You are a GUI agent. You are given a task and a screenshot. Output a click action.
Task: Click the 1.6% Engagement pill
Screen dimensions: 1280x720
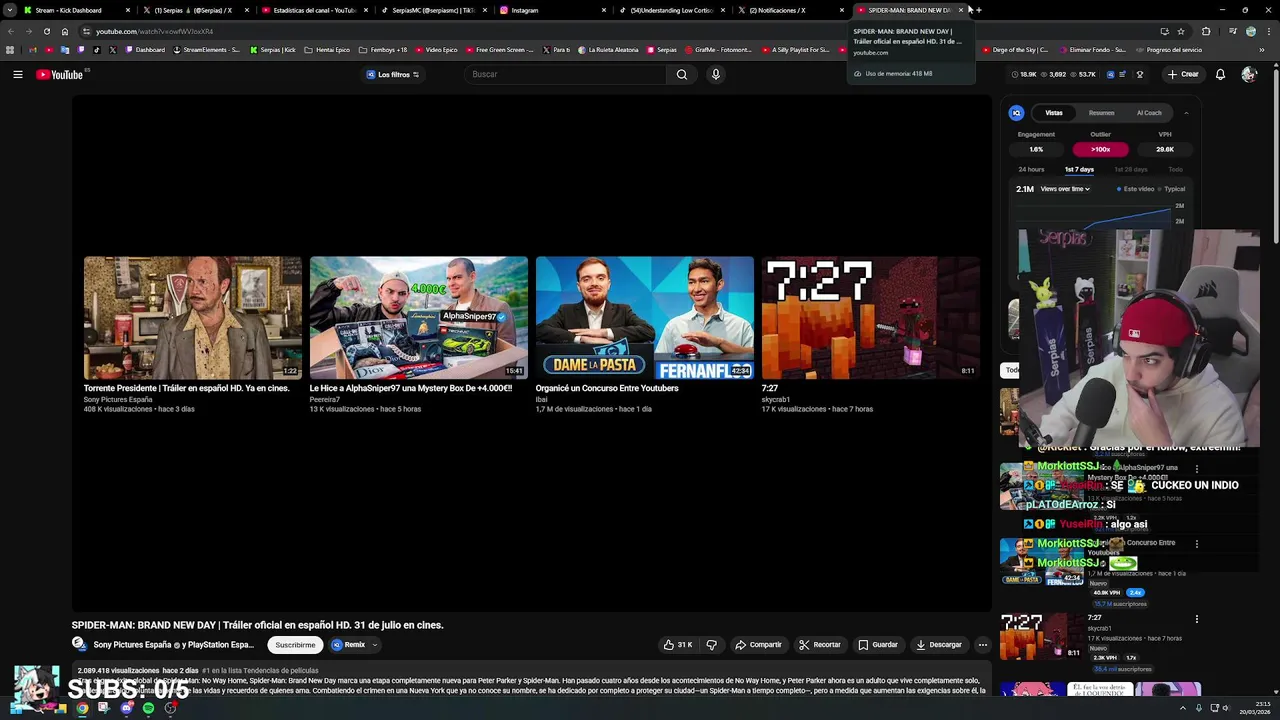tap(1036, 149)
